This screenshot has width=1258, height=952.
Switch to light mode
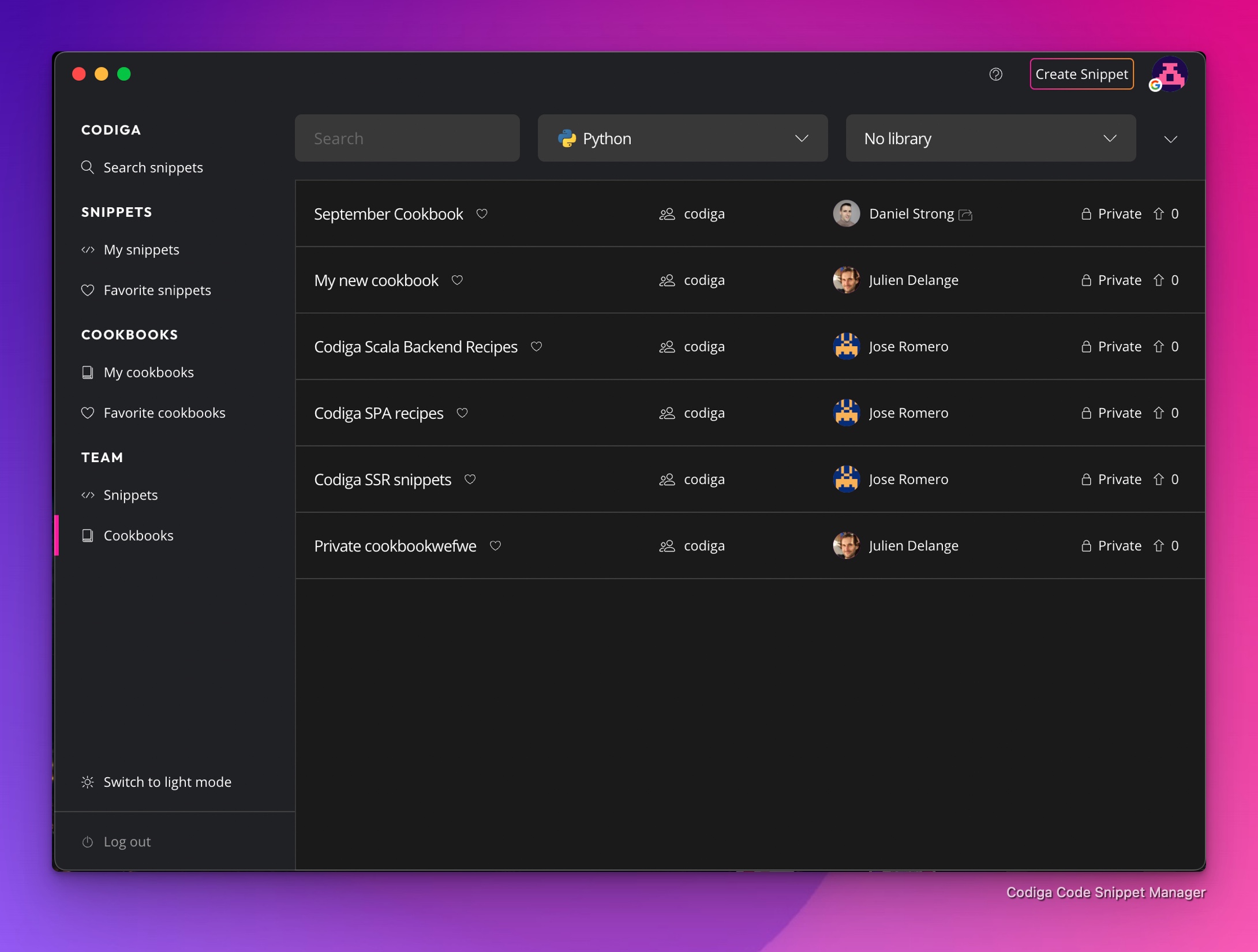pos(167,782)
